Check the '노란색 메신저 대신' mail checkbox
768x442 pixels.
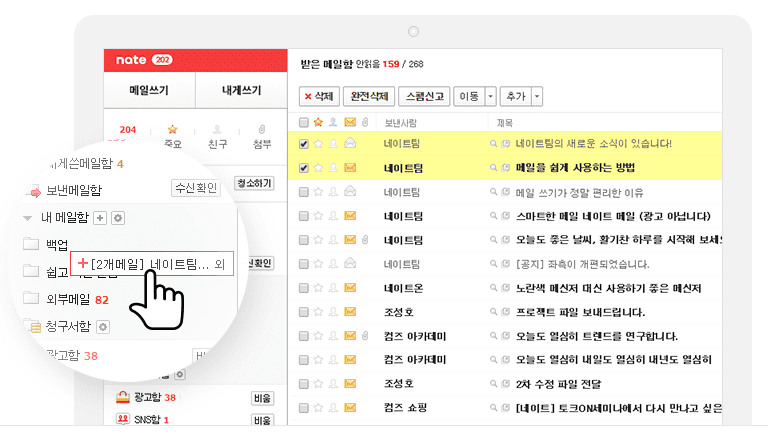(x=304, y=288)
